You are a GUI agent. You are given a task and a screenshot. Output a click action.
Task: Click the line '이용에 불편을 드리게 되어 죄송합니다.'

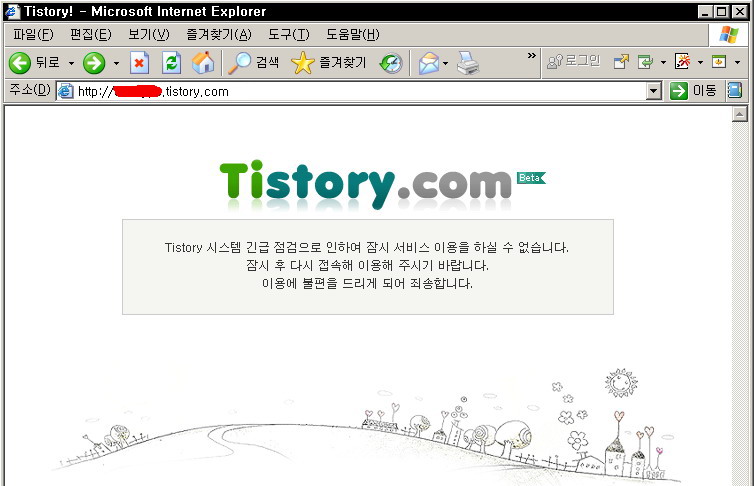(367, 283)
